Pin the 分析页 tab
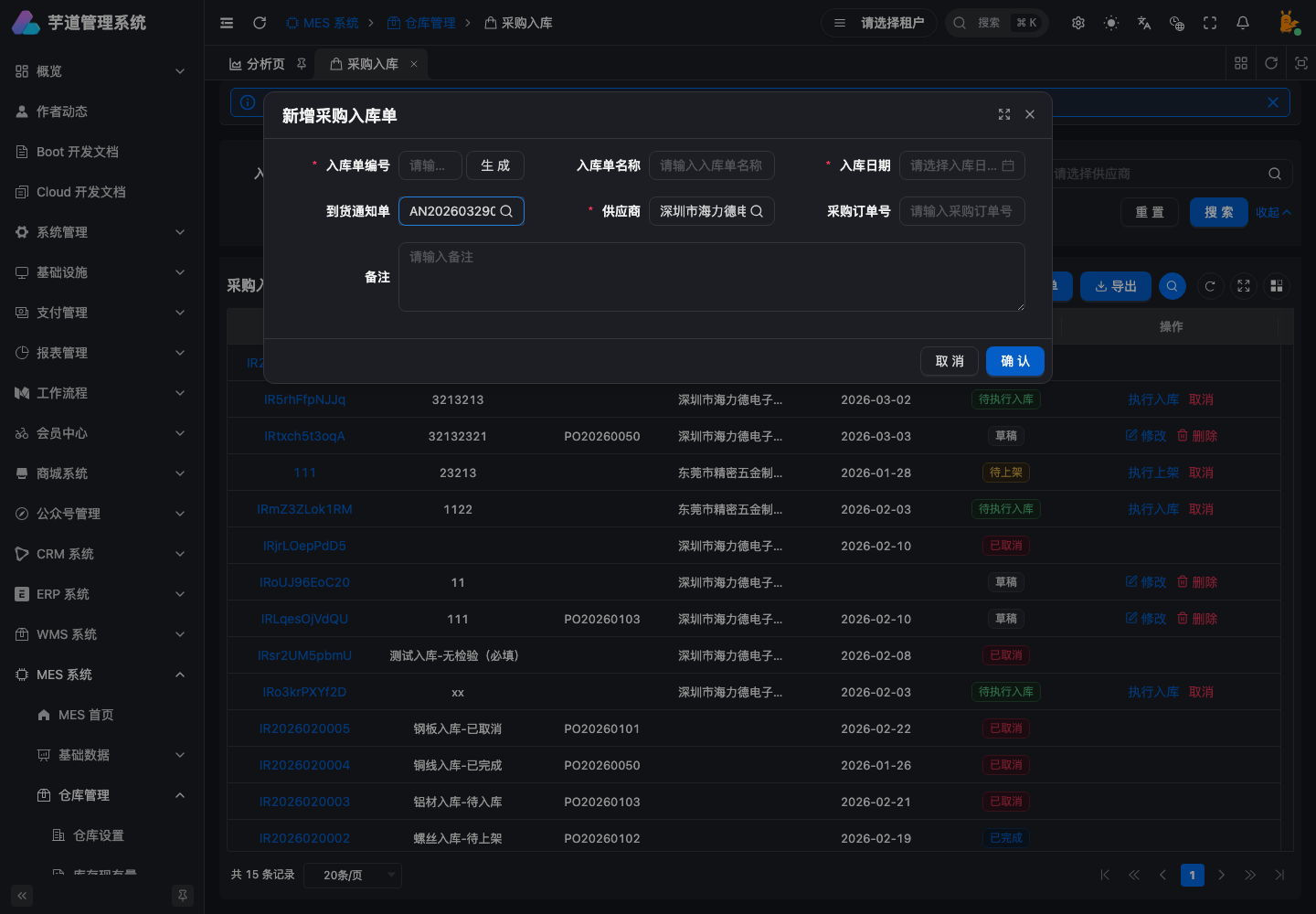Screen dimensions: 1316x914 pos(302,64)
